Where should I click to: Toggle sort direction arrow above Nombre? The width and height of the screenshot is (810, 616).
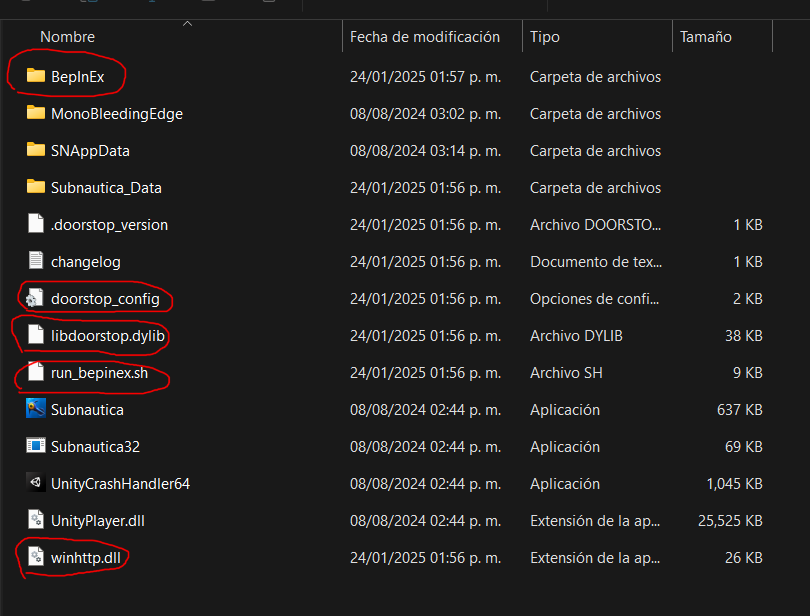point(188,23)
